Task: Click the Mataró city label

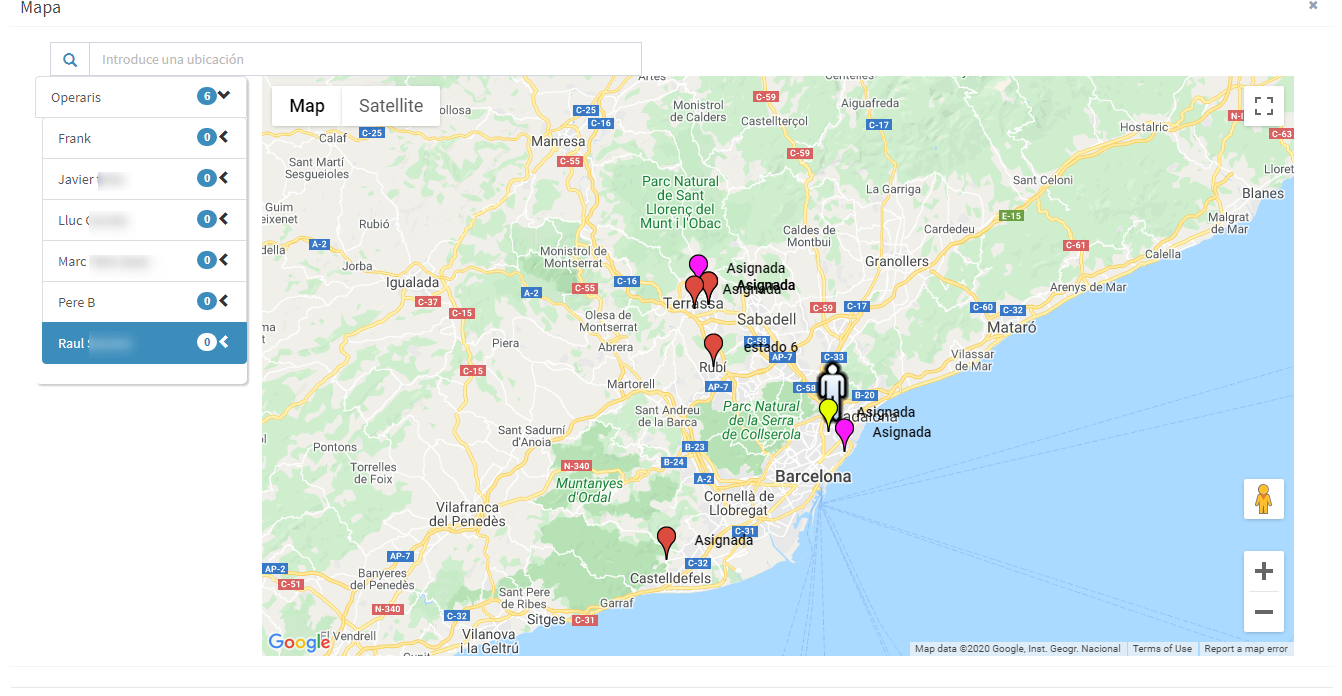Action: [x=1011, y=328]
